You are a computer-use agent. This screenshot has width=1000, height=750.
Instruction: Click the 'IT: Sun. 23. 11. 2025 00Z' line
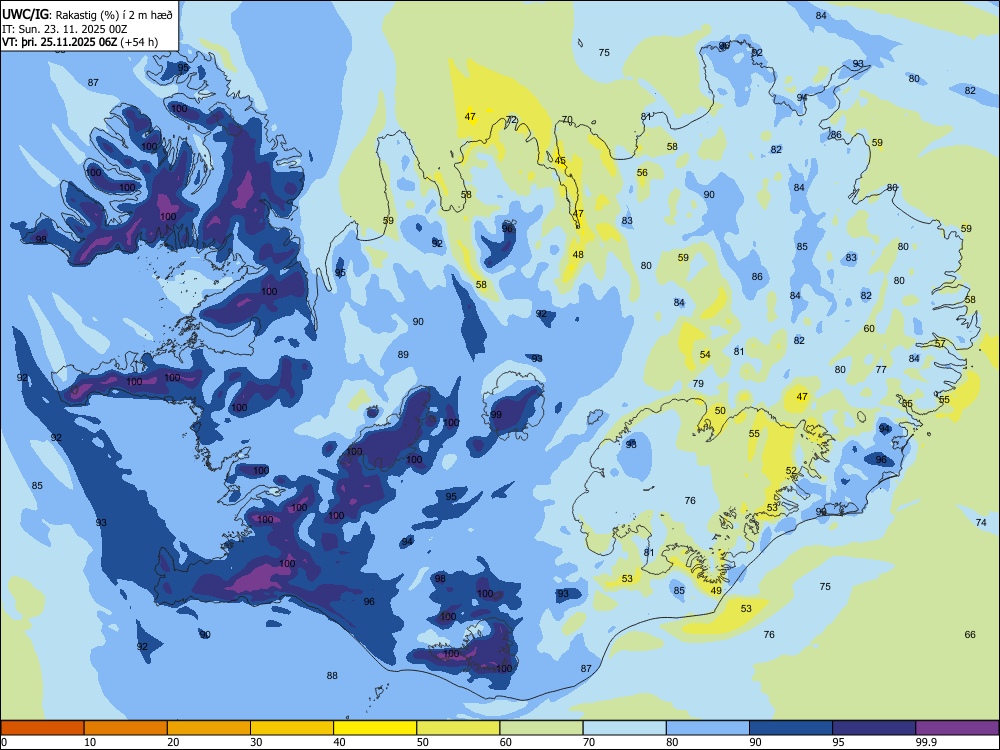(64, 29)
